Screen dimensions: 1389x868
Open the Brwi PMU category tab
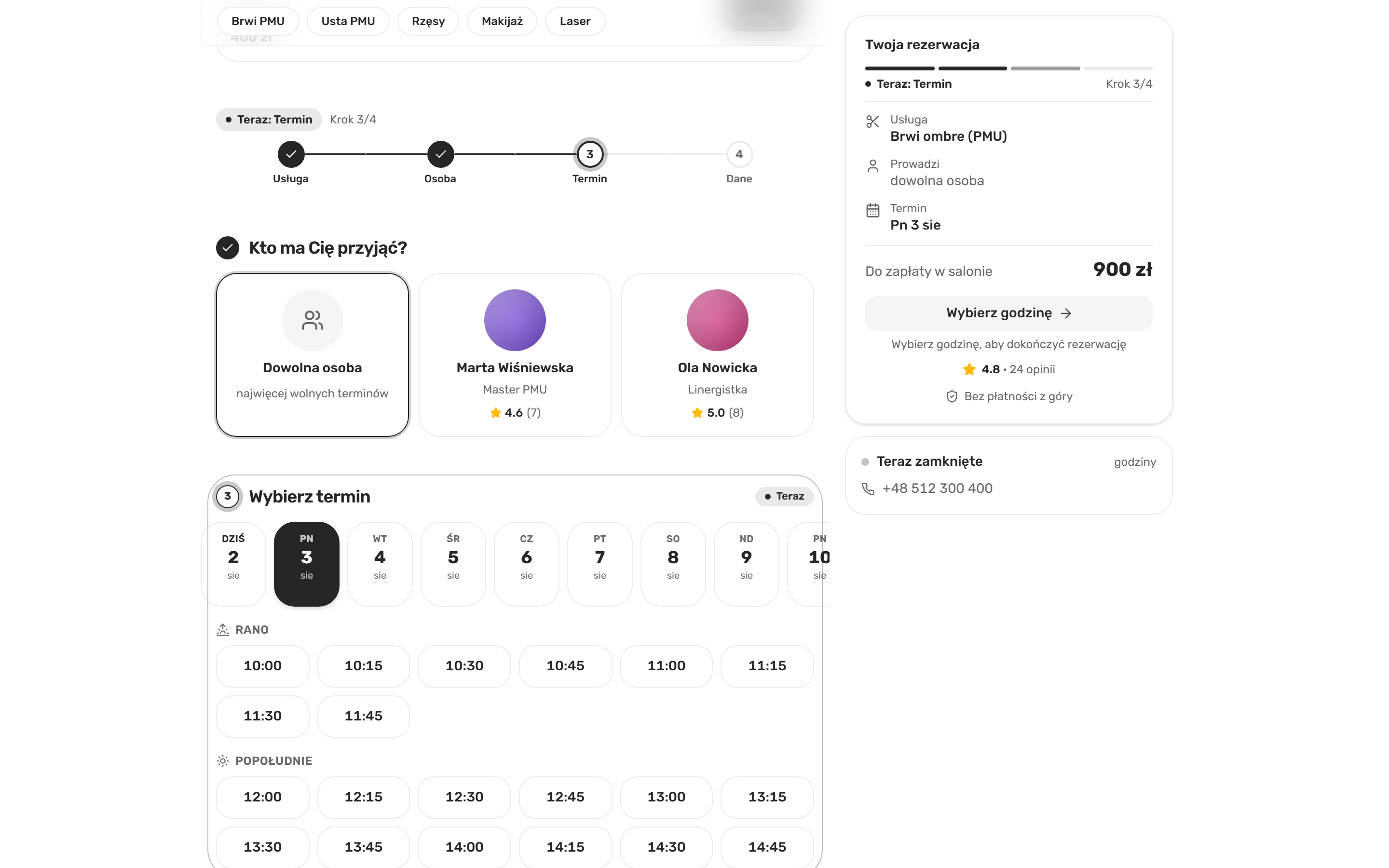[x=258, y=21]
